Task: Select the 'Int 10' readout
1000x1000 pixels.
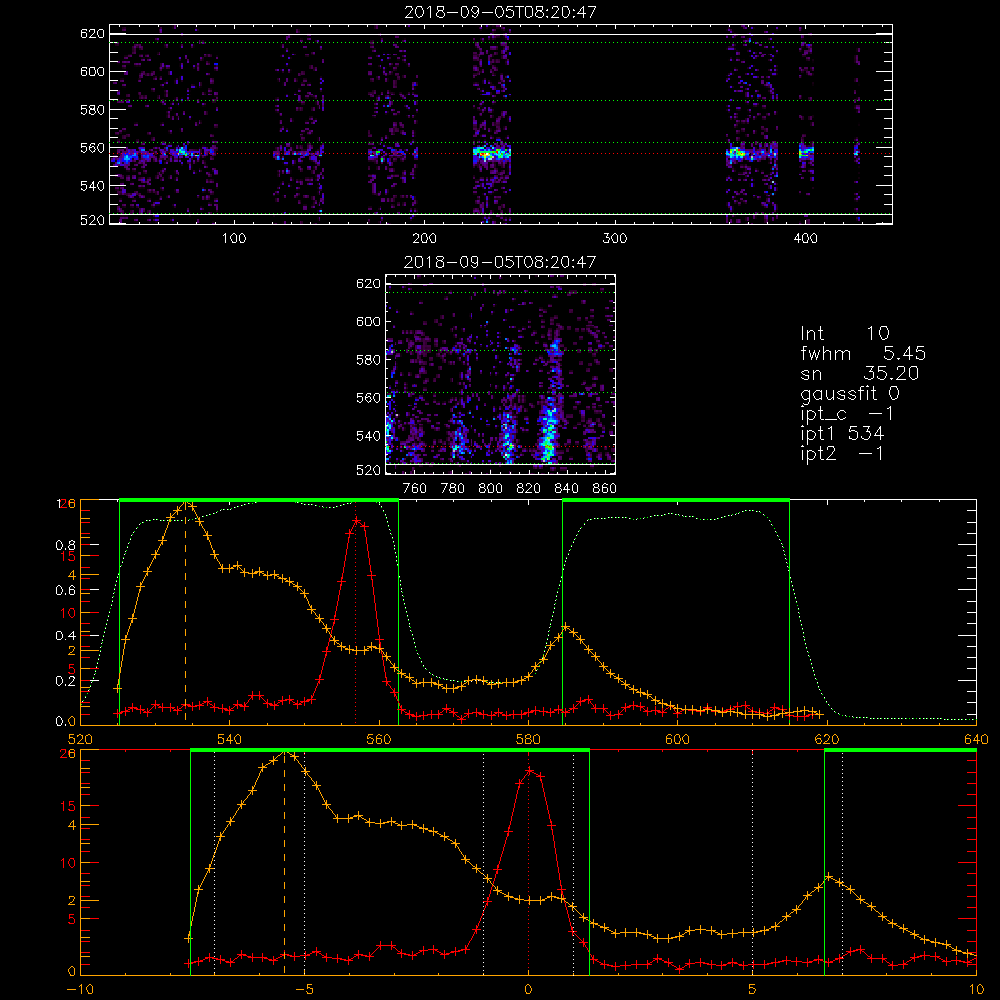Action: pyautogui.click(x=845, y=333)
